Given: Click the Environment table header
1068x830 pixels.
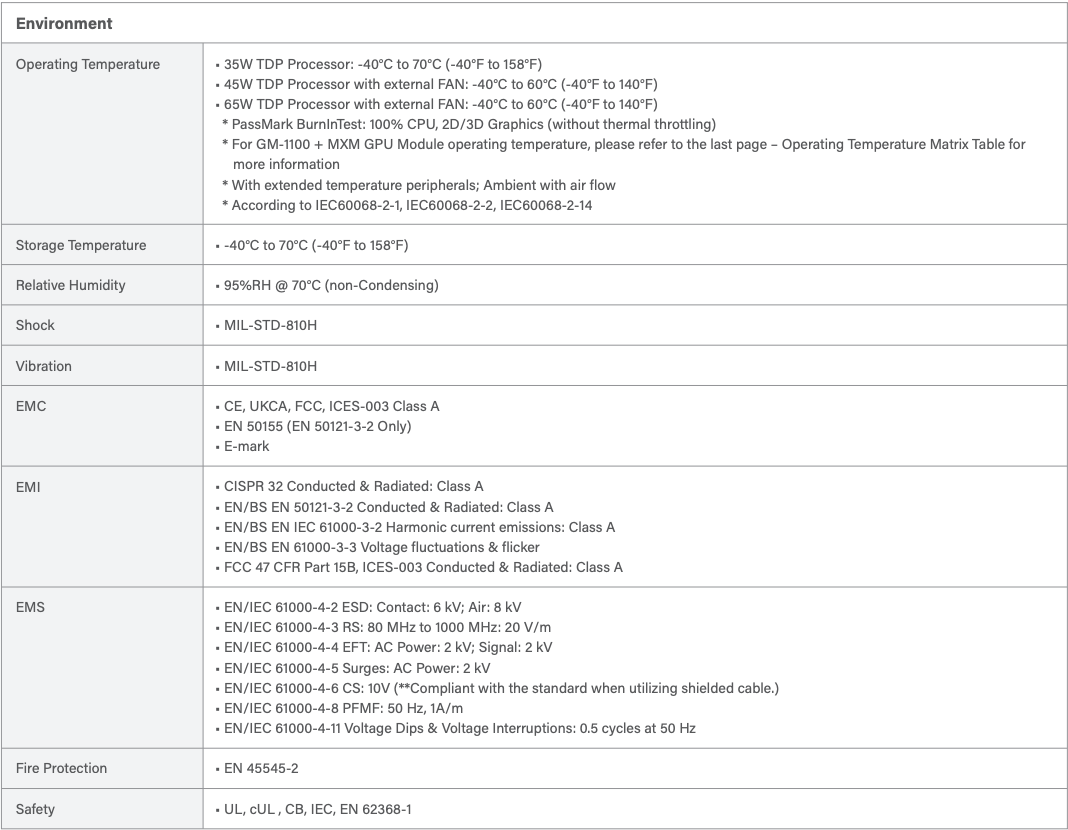Looking at the screenshot, I should [x=64, y=23].
